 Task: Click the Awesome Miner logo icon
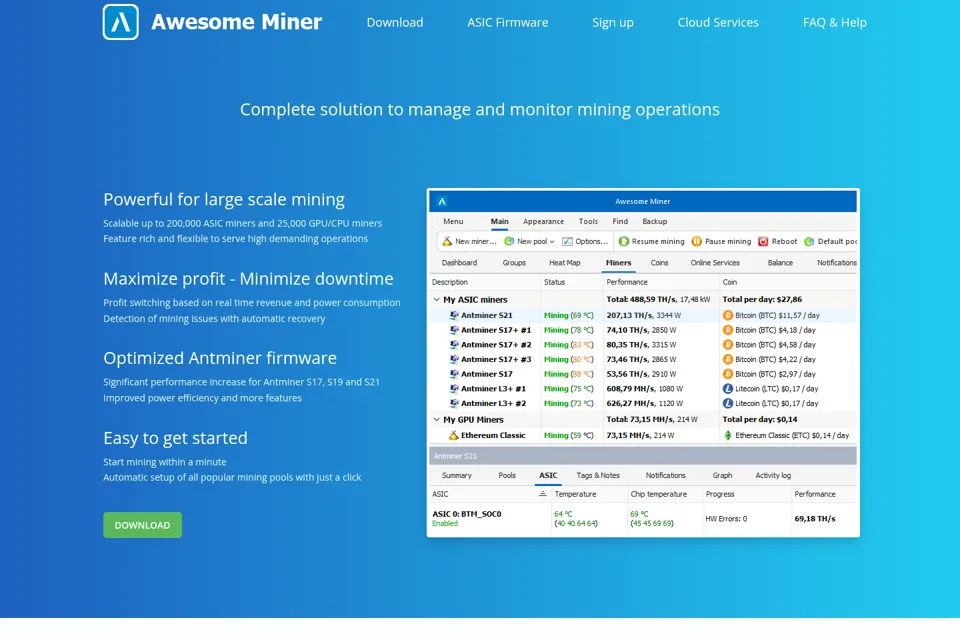[x=121, y=22]
